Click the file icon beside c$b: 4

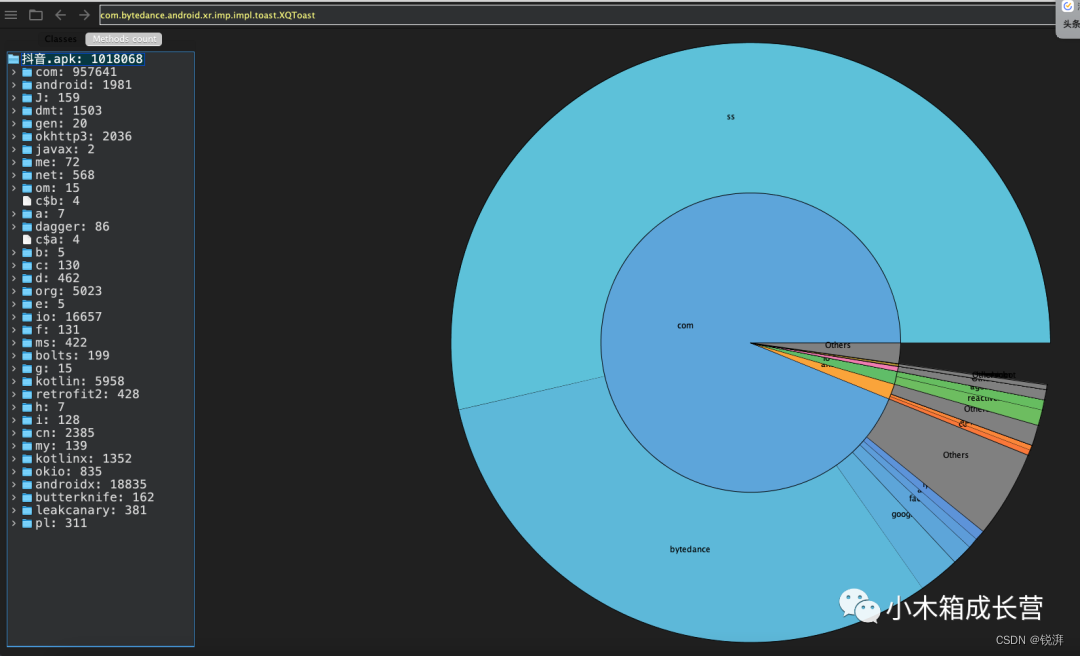click(x=27, y=201)
